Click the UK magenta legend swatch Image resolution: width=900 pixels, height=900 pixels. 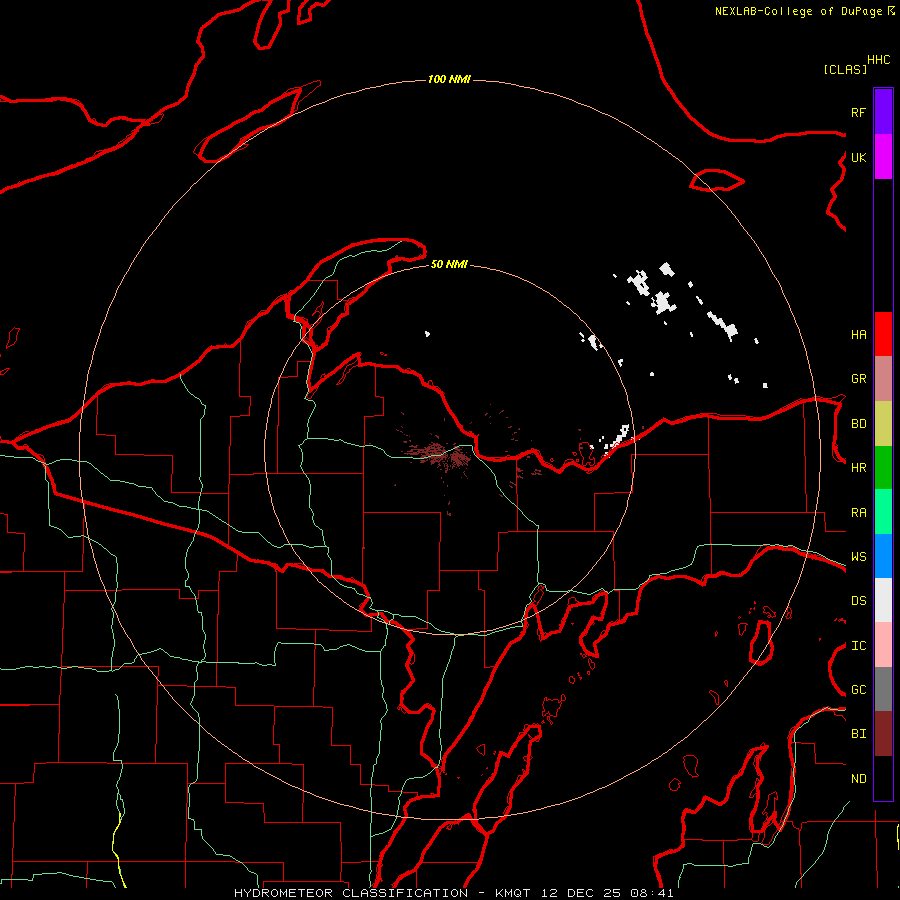883,157
